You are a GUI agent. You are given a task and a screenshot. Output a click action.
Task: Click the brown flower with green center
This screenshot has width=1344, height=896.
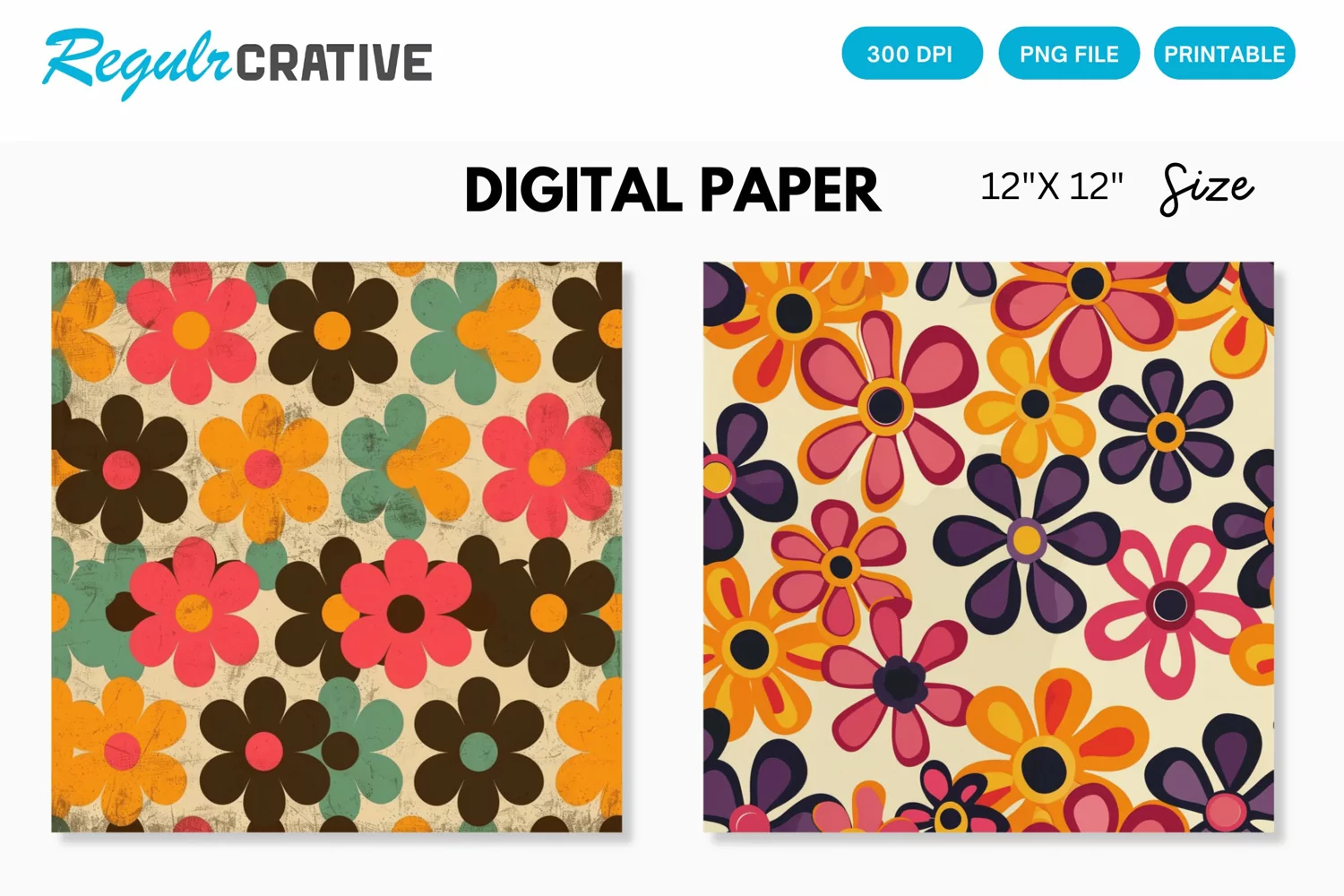tap(478, 748)
